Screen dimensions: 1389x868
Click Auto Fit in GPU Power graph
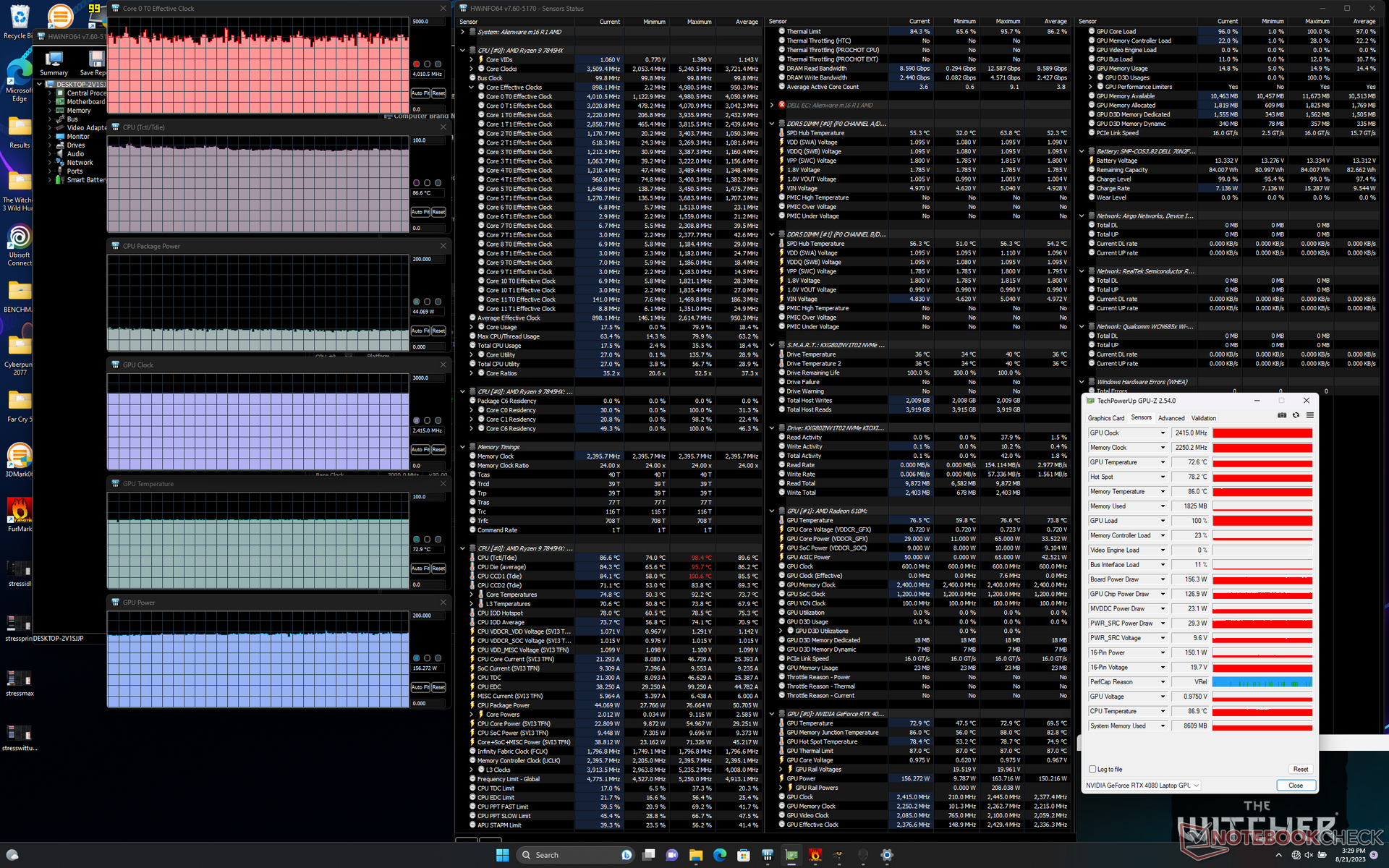[420, 687]
